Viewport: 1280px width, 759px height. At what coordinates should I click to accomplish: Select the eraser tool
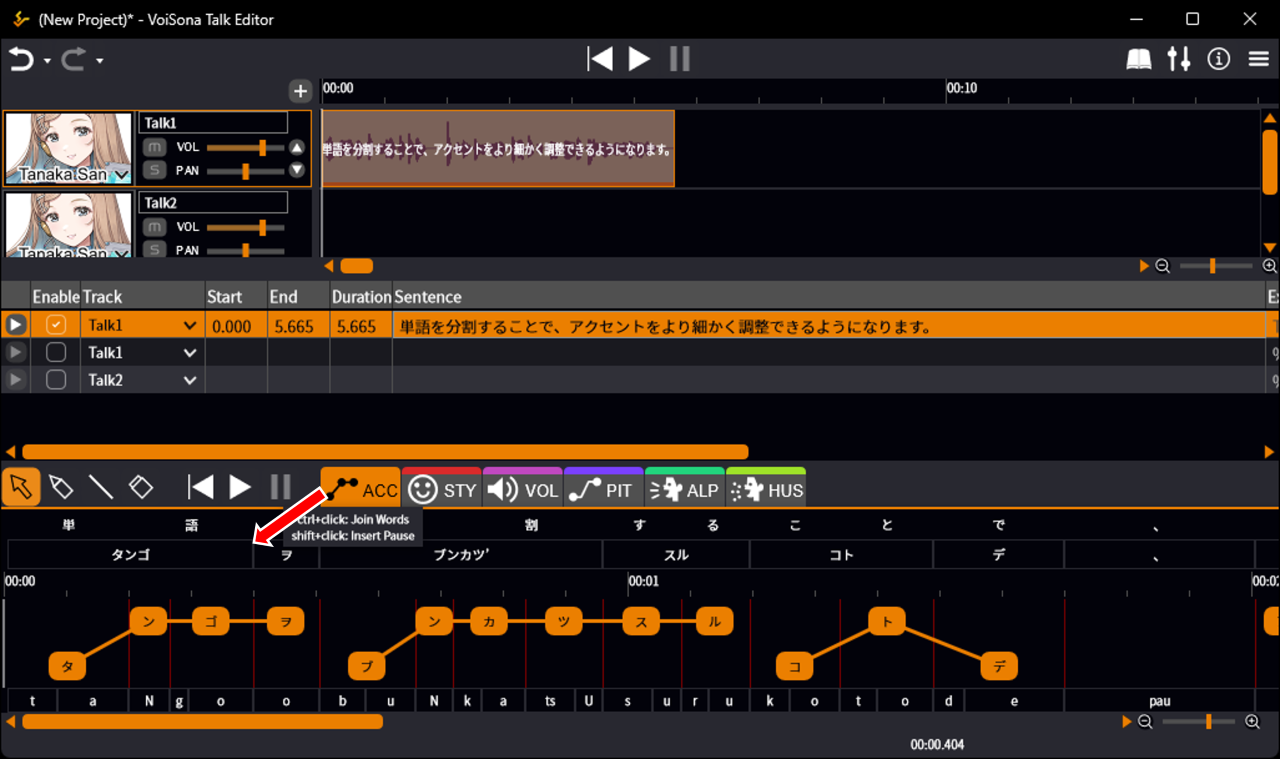click(141, 487)
